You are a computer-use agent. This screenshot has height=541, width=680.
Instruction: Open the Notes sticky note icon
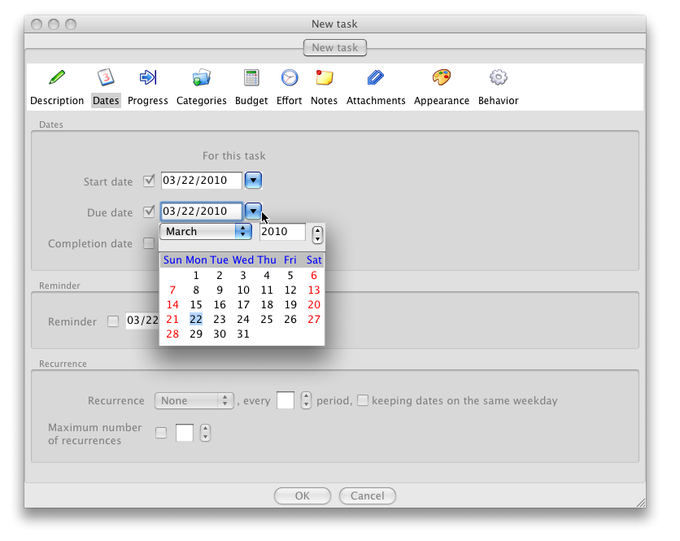[324, 78]
